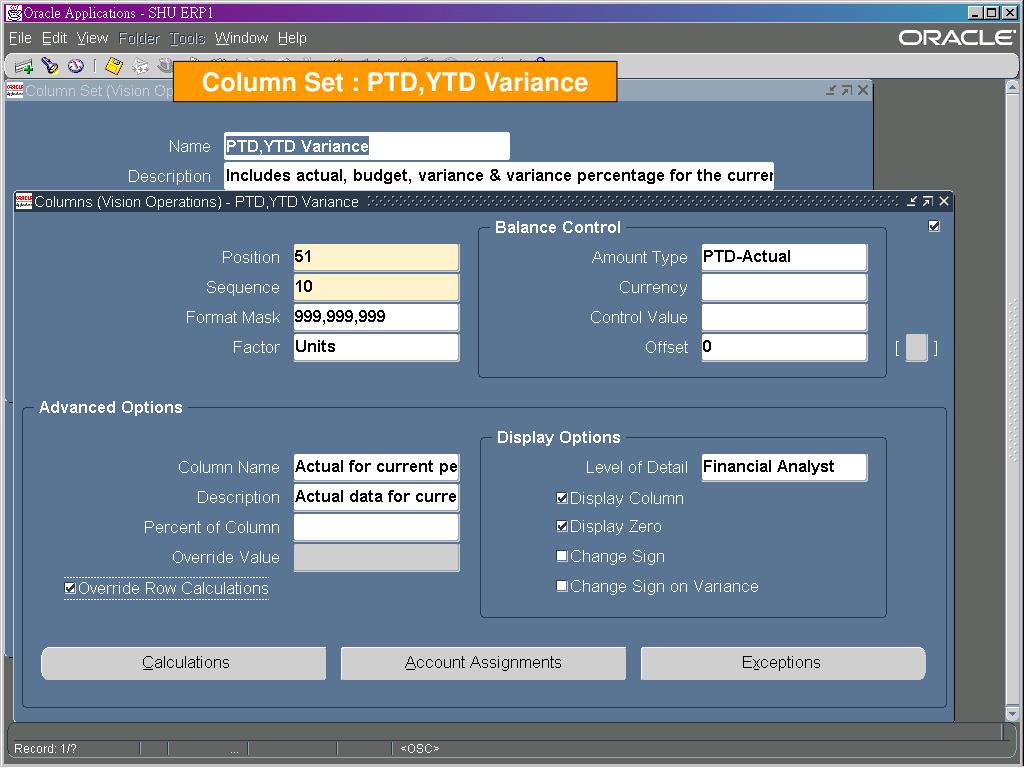Click the main window scrollbar down arrow

pos(1012,714)
